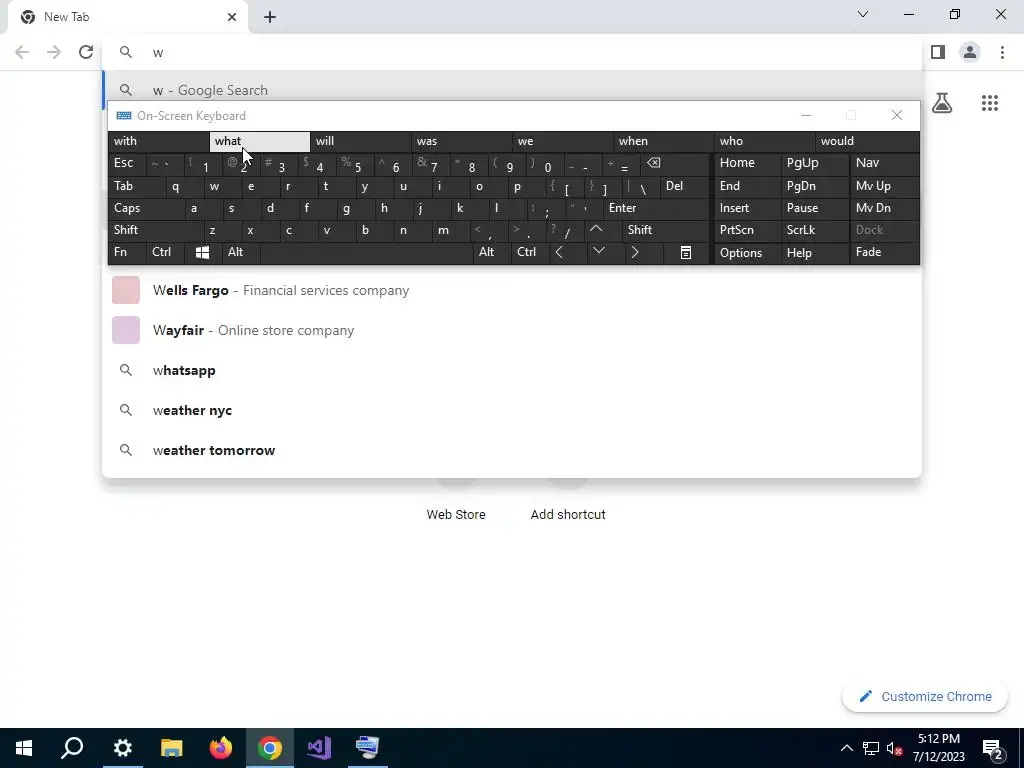Open the Windows Start menu

tap(24, 748)
